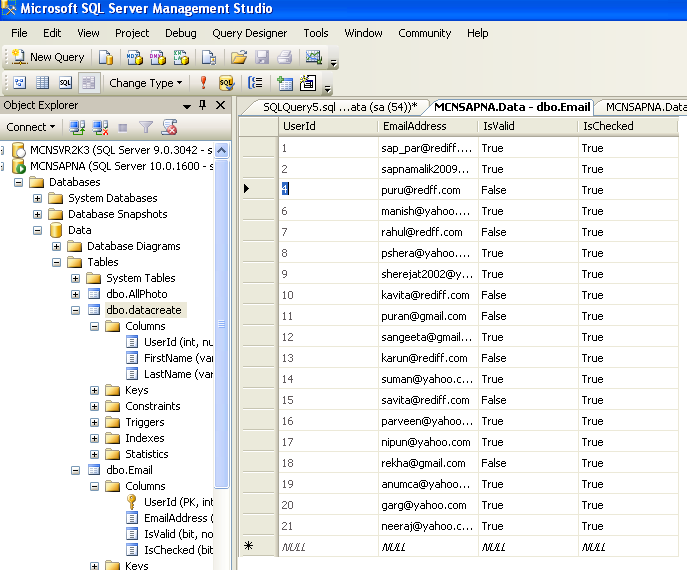Screen dimensions: 687x570
Task: Open the Database Engine Query icon
Action: click(106, 57)
